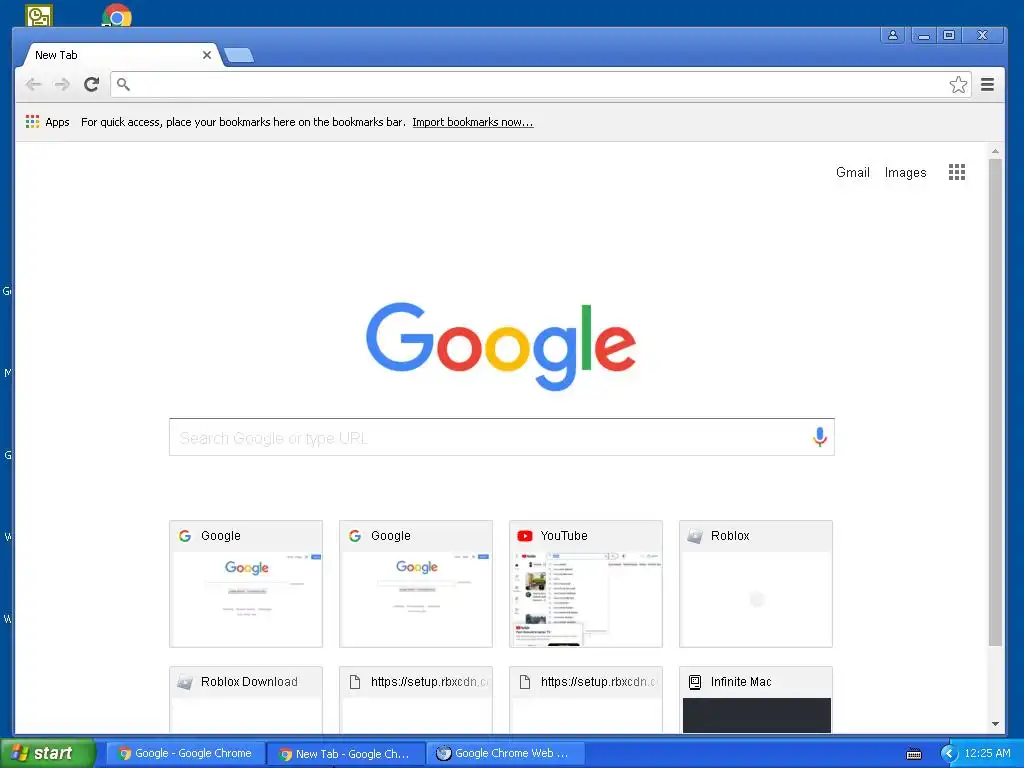Click the Infinite Mac tile icon

tap(695, 682)
